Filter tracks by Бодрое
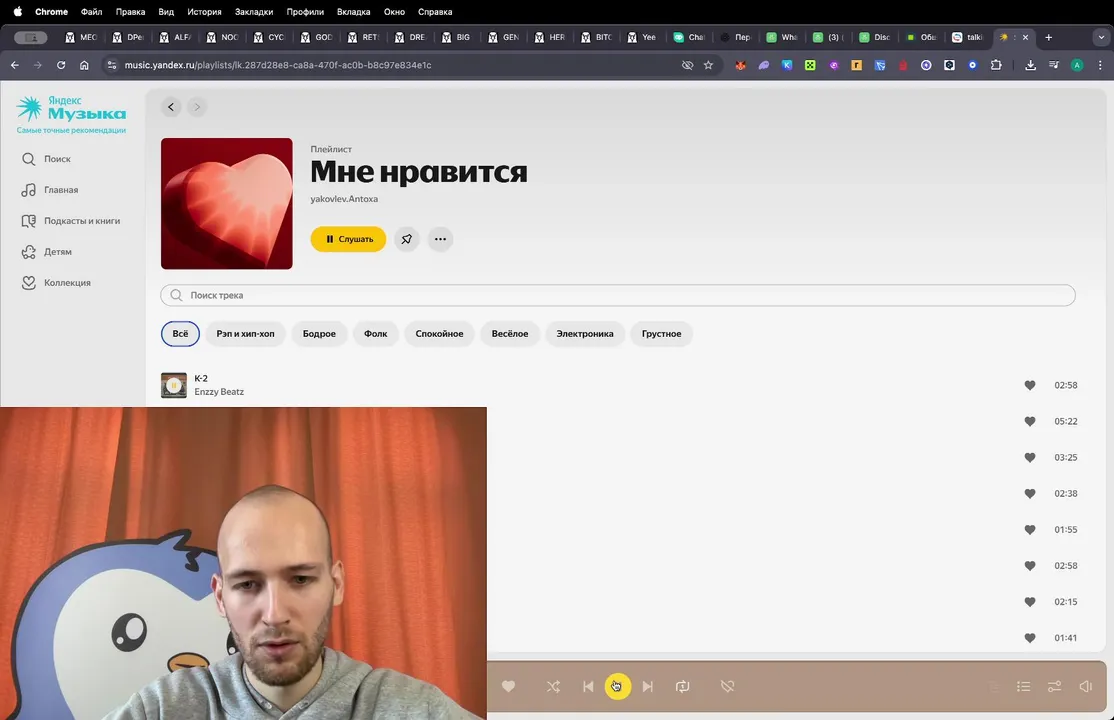 click(x=319, y=333)
